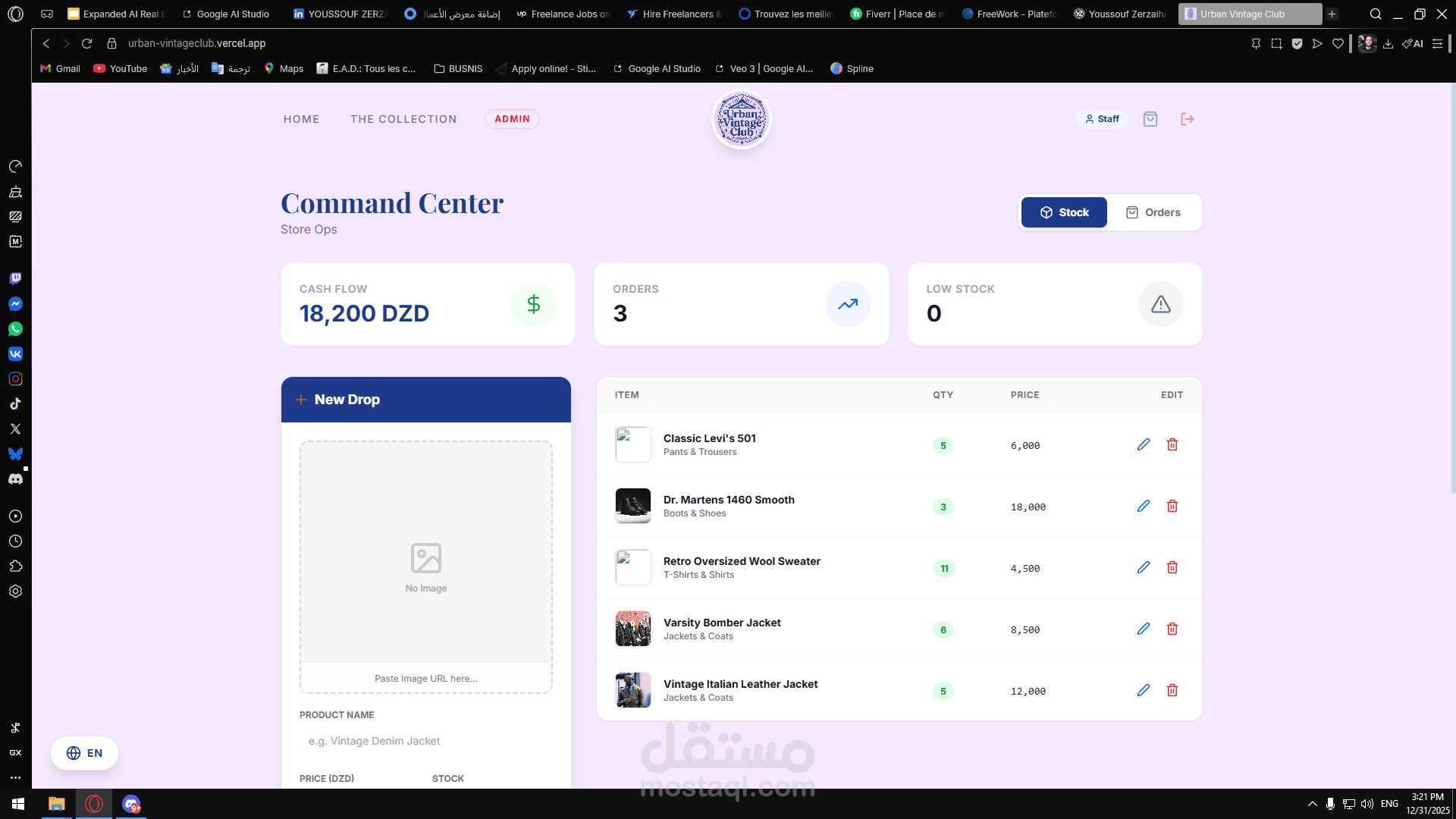Switch to the Orders view
1456x819 pixels.
tap(1153, 212)
